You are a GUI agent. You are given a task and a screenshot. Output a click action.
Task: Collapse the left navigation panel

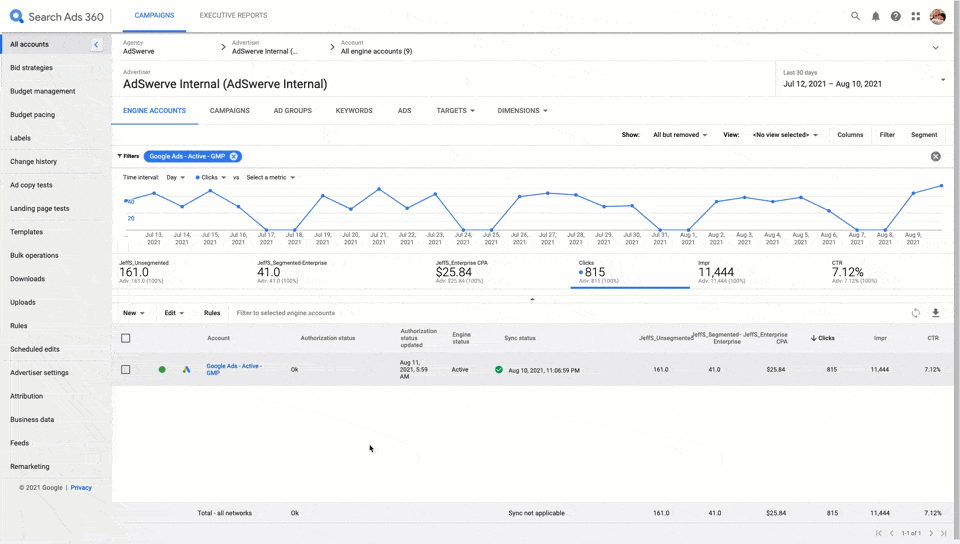point(96,44)
